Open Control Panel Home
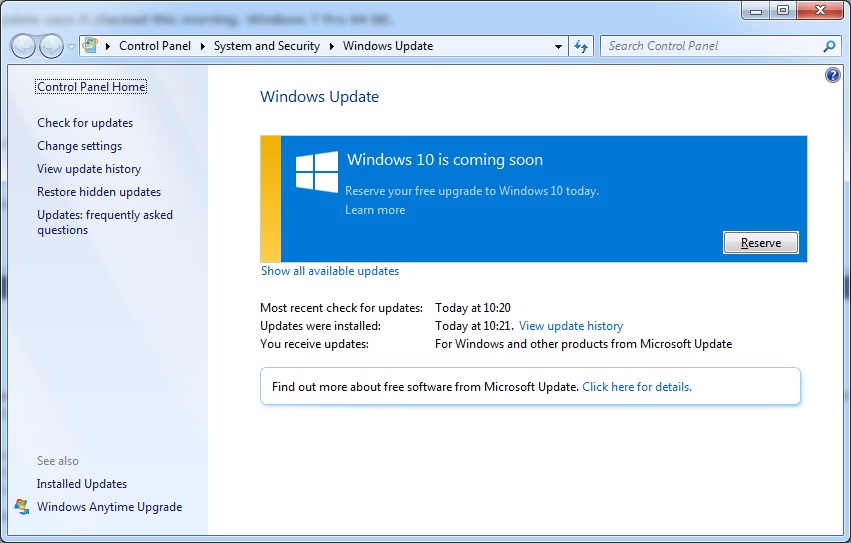Image resolution: width=851 pixels, height=543 pixels. point(91,87)
